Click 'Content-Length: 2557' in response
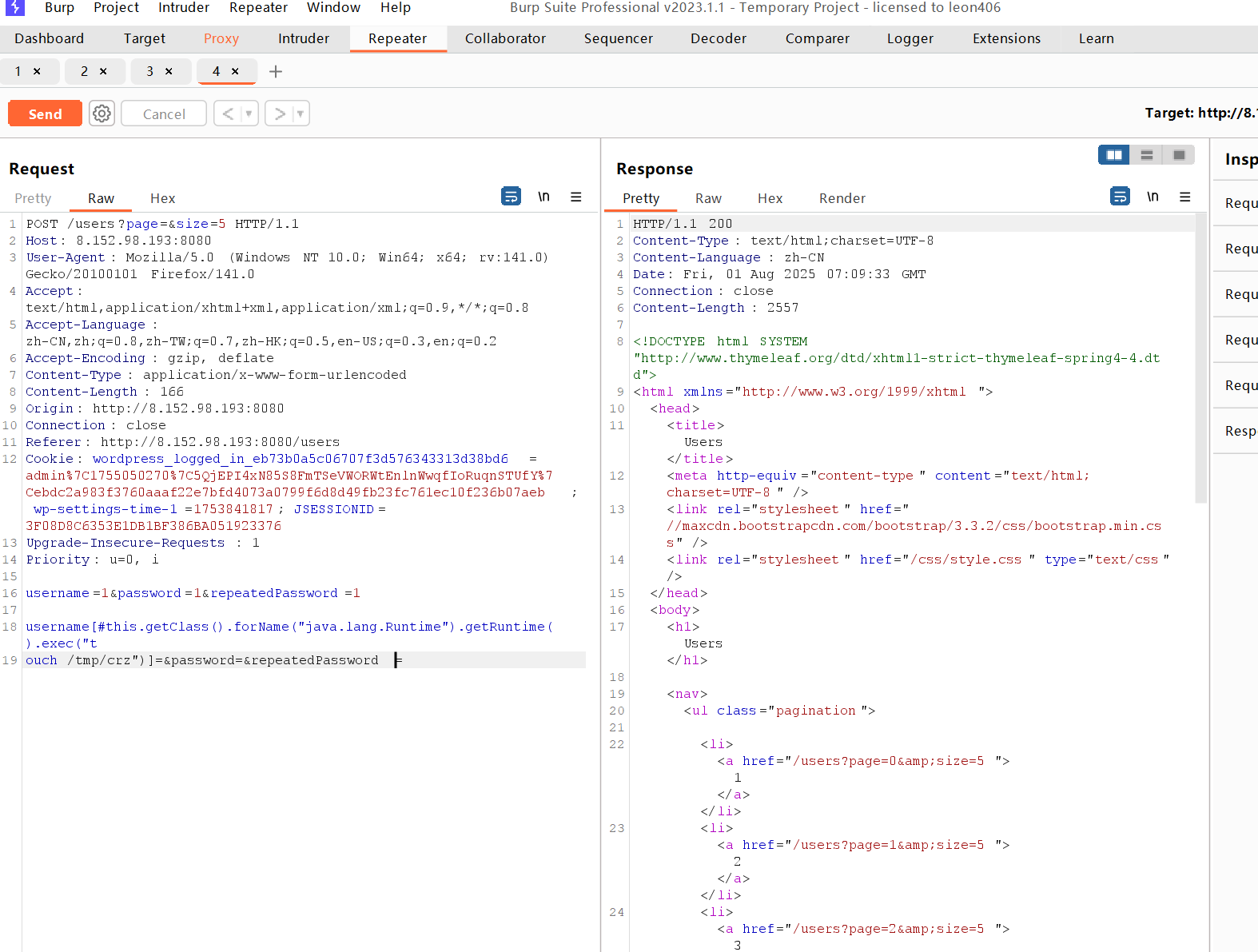This screenshot has height=952, width=1258. (715, 308)
